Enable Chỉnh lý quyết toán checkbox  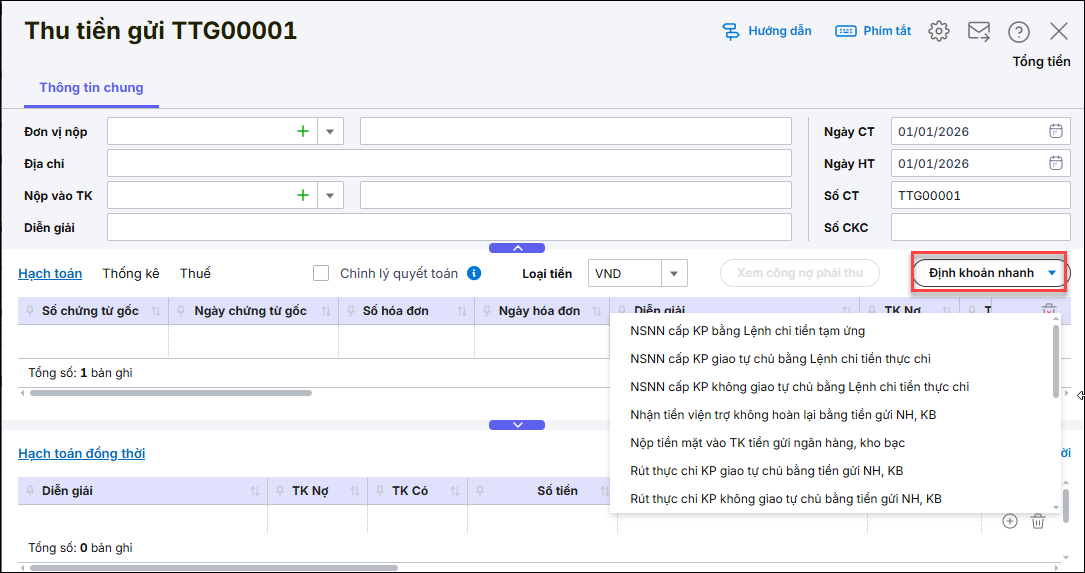point(321,273)
